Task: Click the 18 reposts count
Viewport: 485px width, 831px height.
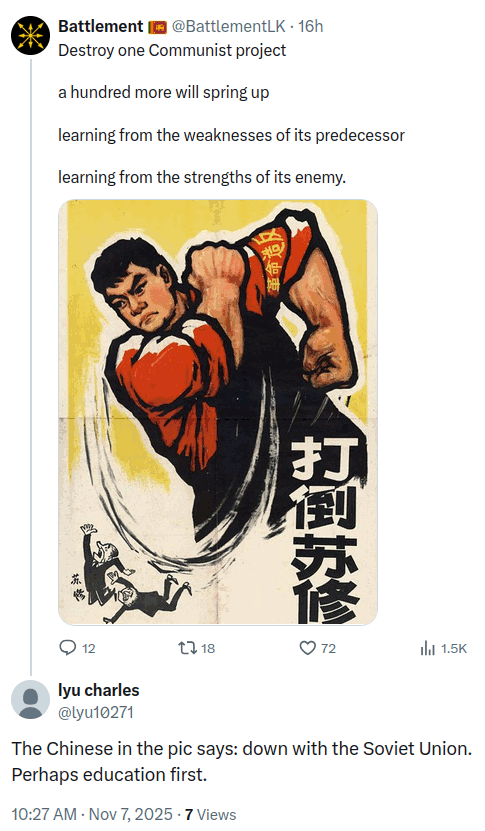Action: (x=208, y=648)
